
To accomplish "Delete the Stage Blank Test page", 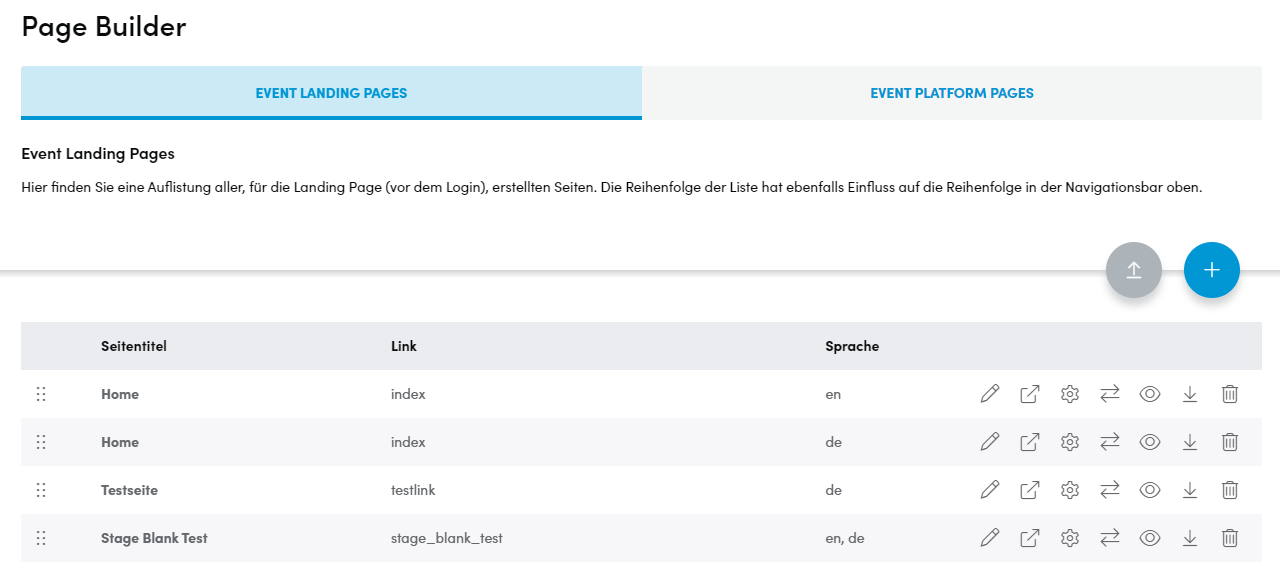I will (x=1230, y=538).
